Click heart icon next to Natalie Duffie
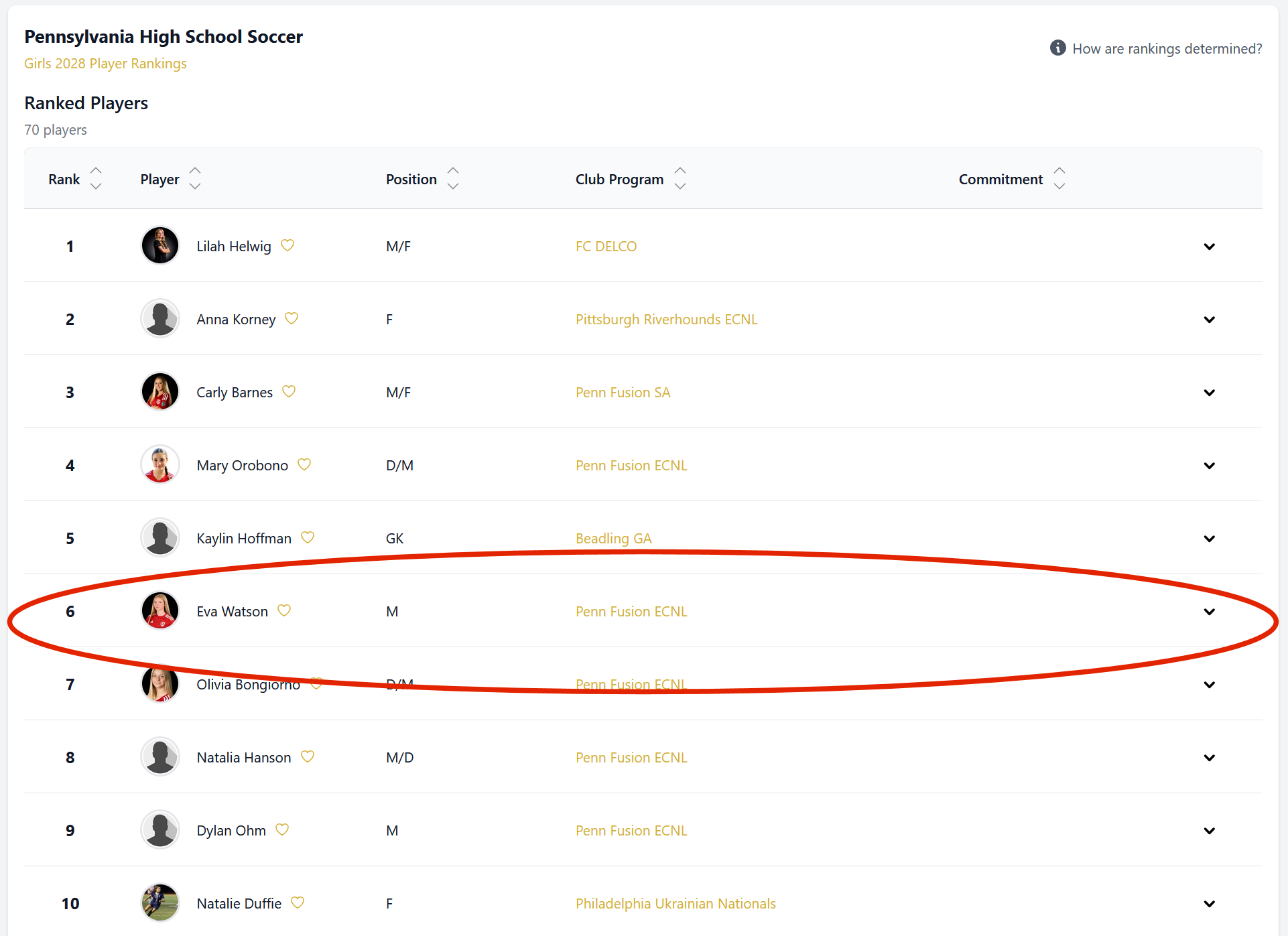Image resolution: width=1288 pixels, height=936 pixels. [298, 902]
